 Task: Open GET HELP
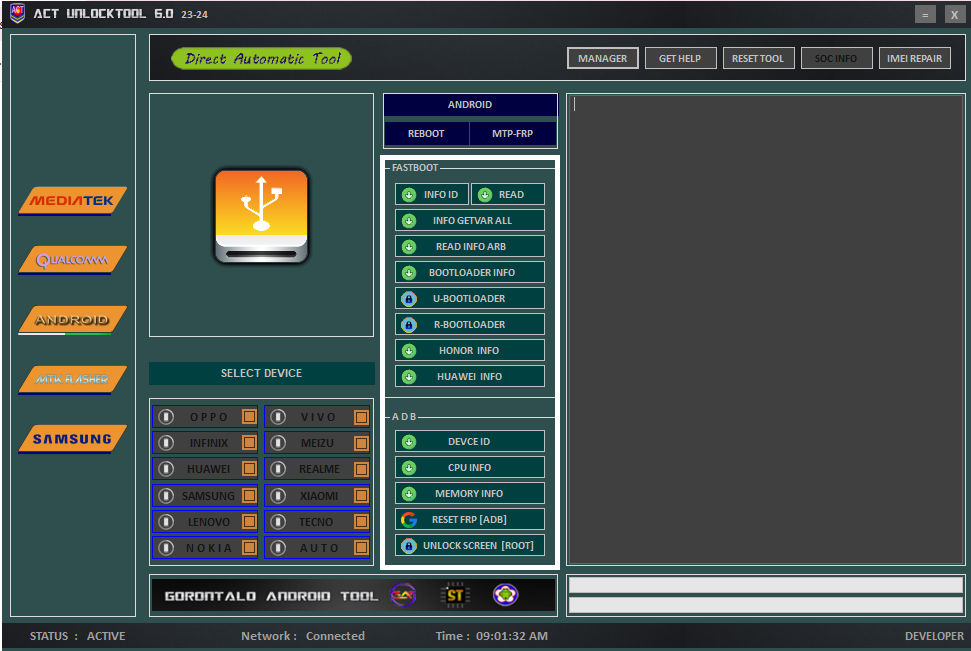(680, 58)
